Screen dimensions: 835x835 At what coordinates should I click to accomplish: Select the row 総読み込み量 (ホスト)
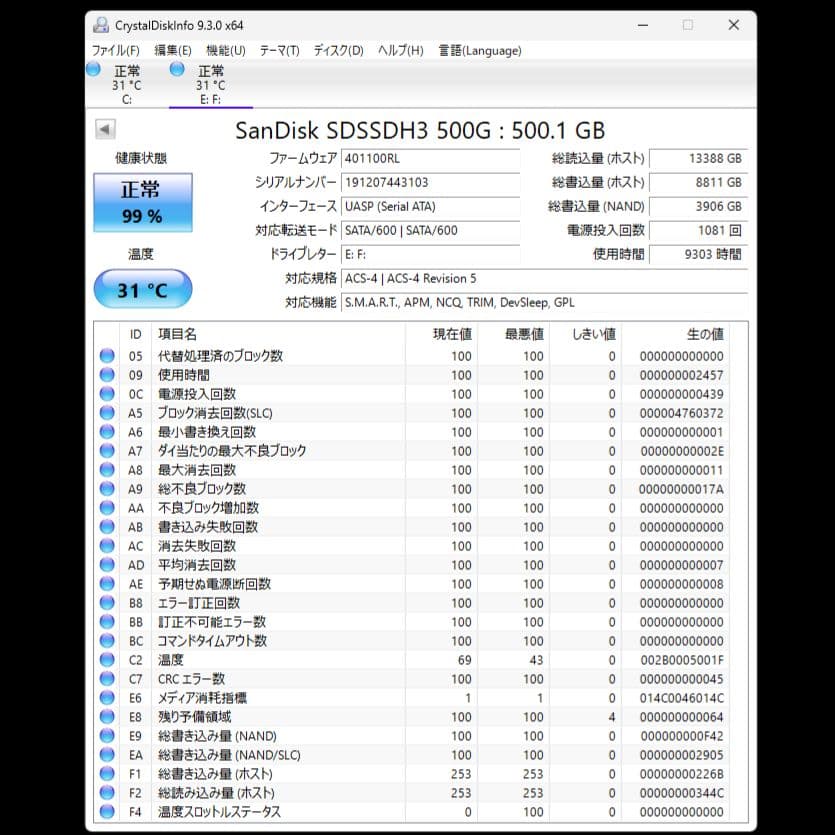coord(412,793)
